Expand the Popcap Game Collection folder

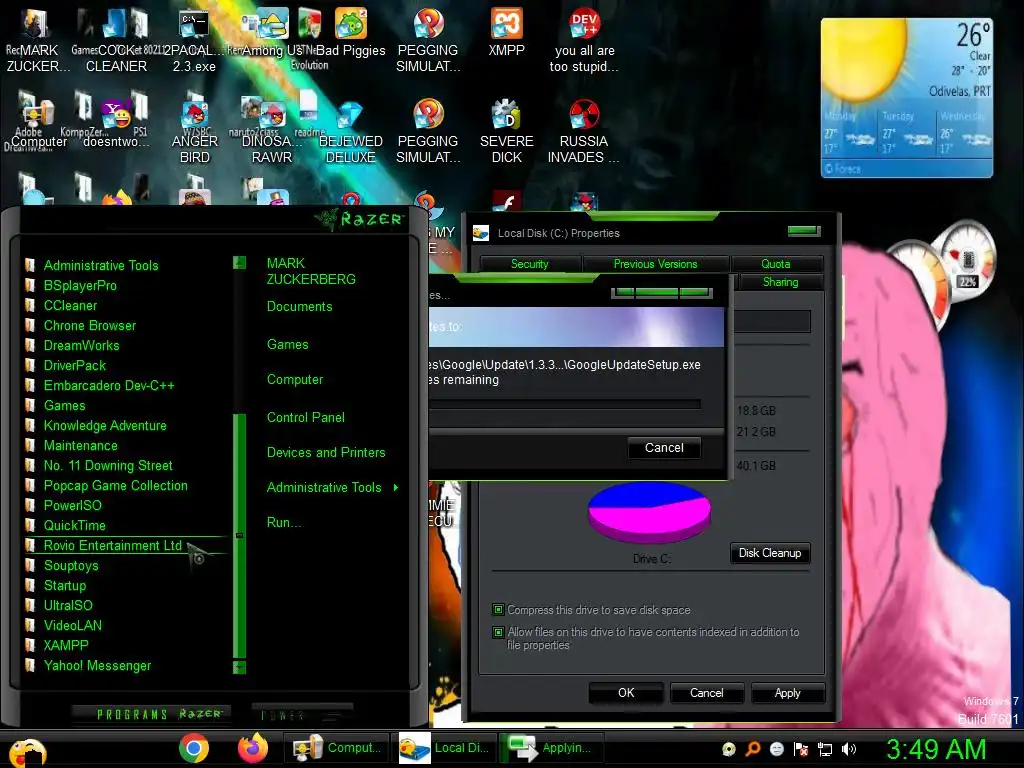pos(116,485)
